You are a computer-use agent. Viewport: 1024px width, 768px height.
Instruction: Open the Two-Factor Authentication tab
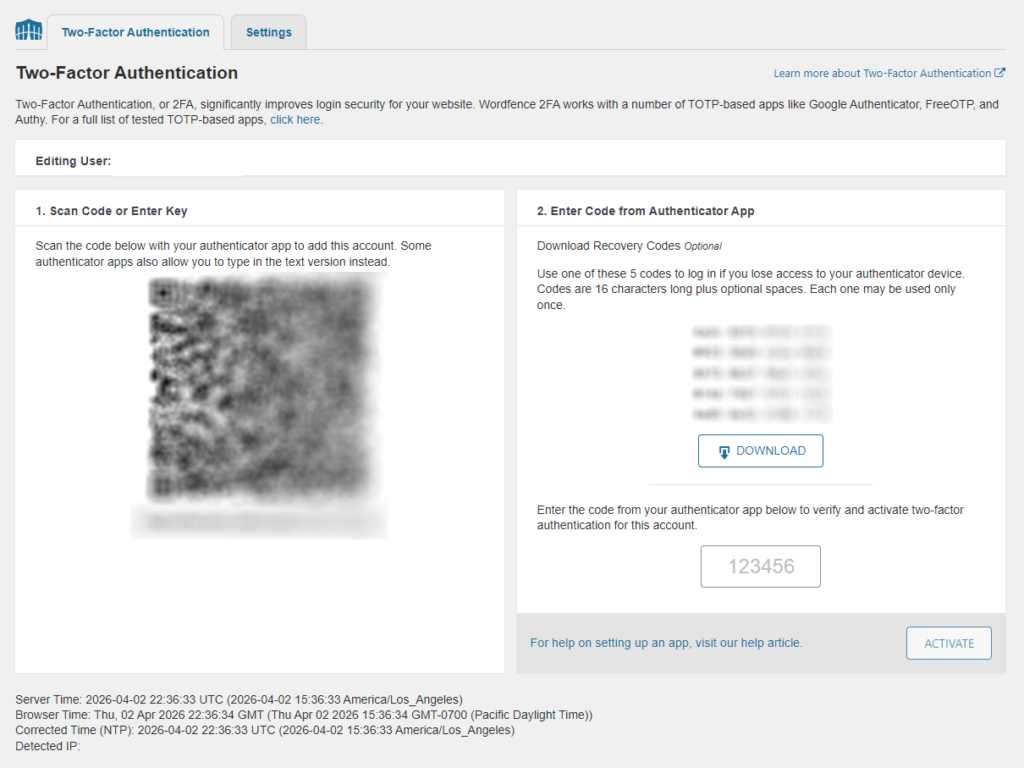(136, 32)
